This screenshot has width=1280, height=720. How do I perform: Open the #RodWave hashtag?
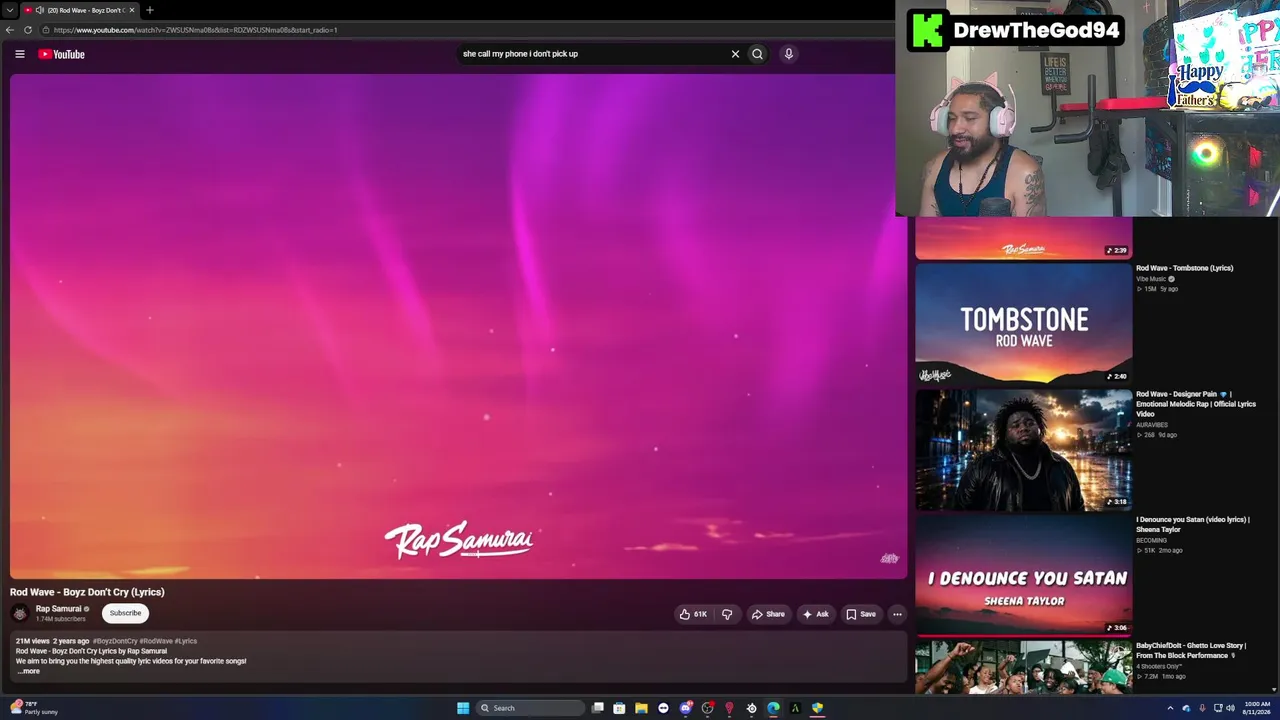pos(156,641)
